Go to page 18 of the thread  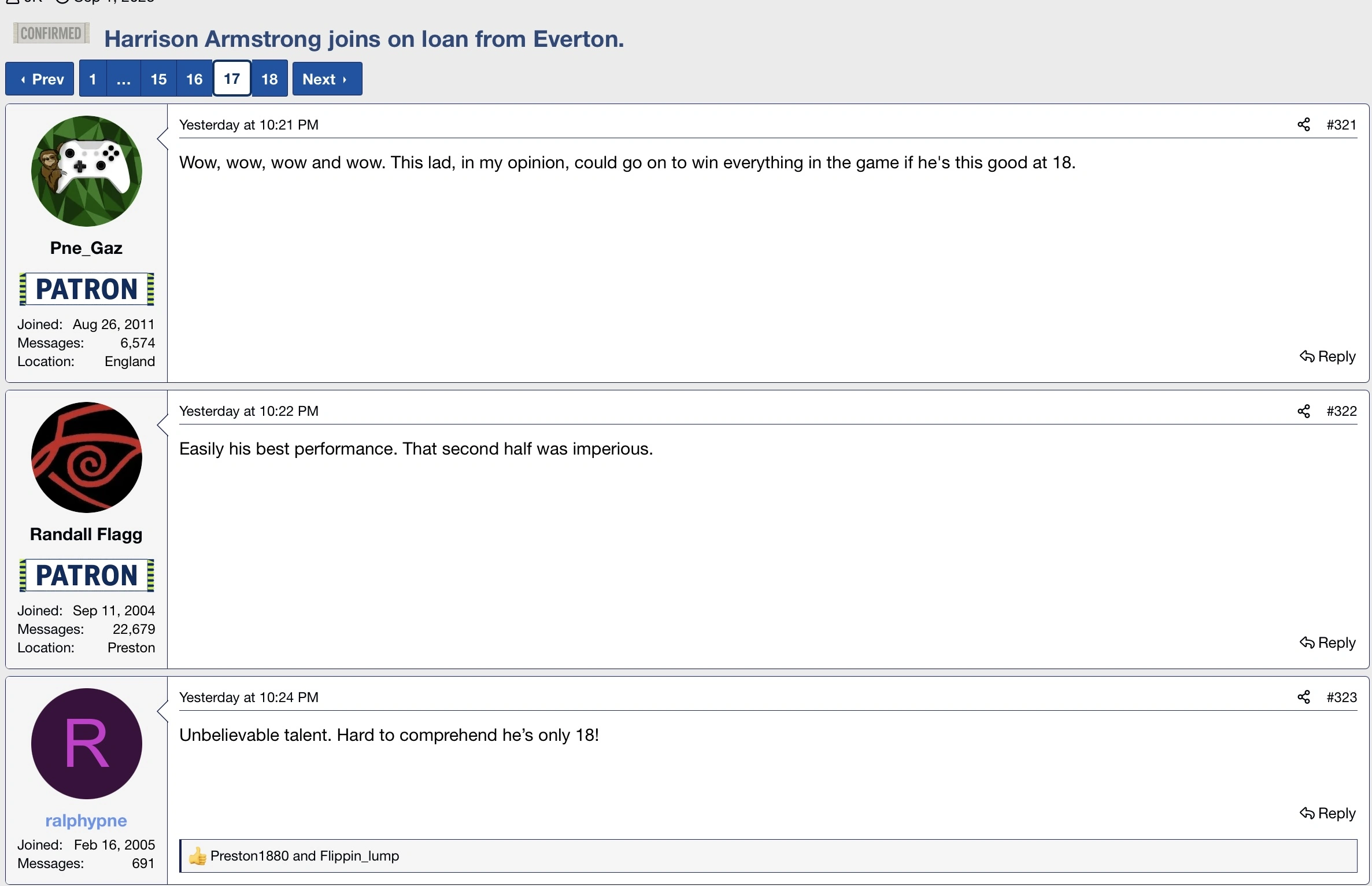click(x=269, y=79)
